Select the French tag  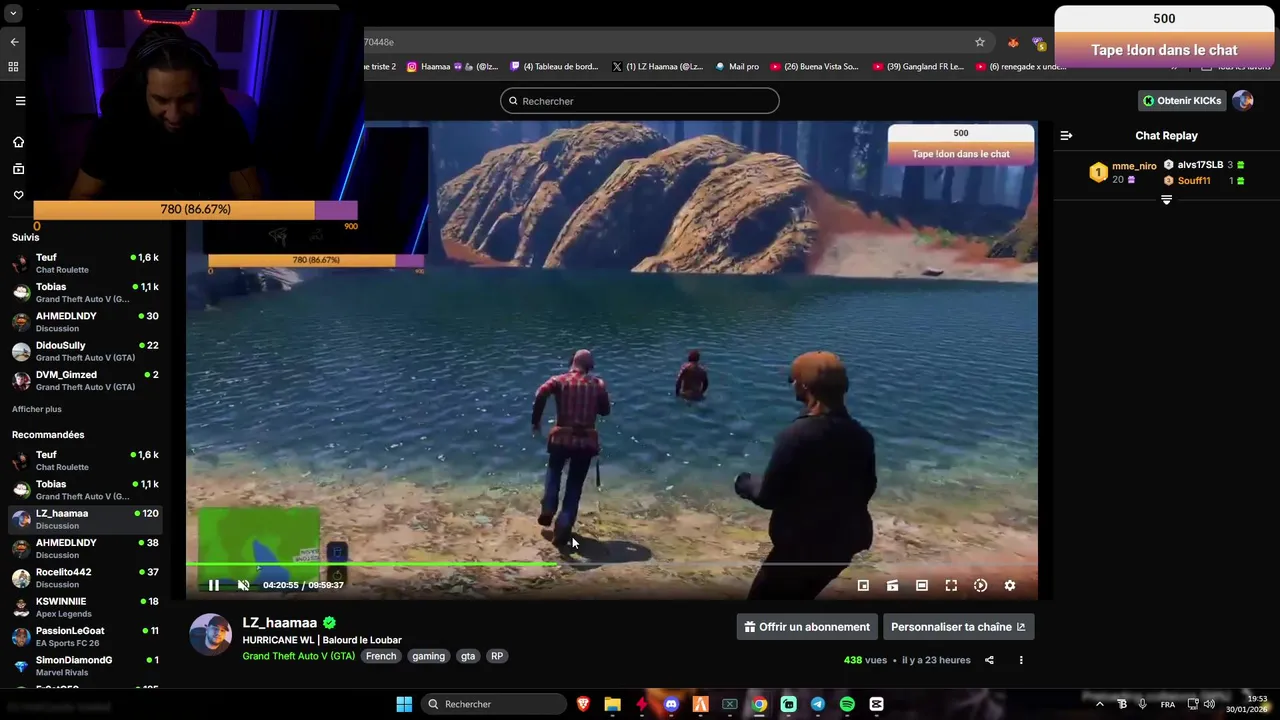tap(381, 656)
